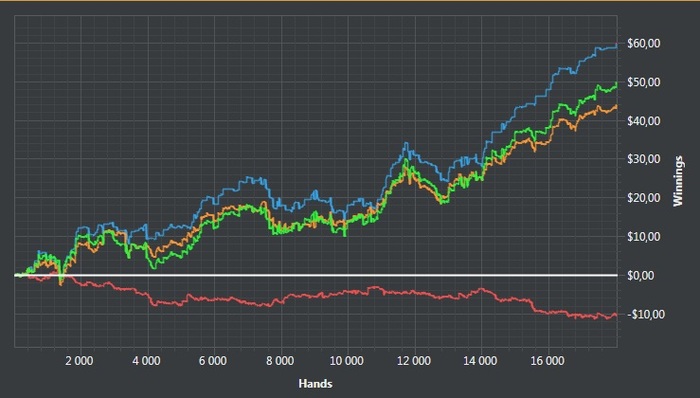
Task: Click the blue line peak near 12 000 hands
Action: point(405,143)
